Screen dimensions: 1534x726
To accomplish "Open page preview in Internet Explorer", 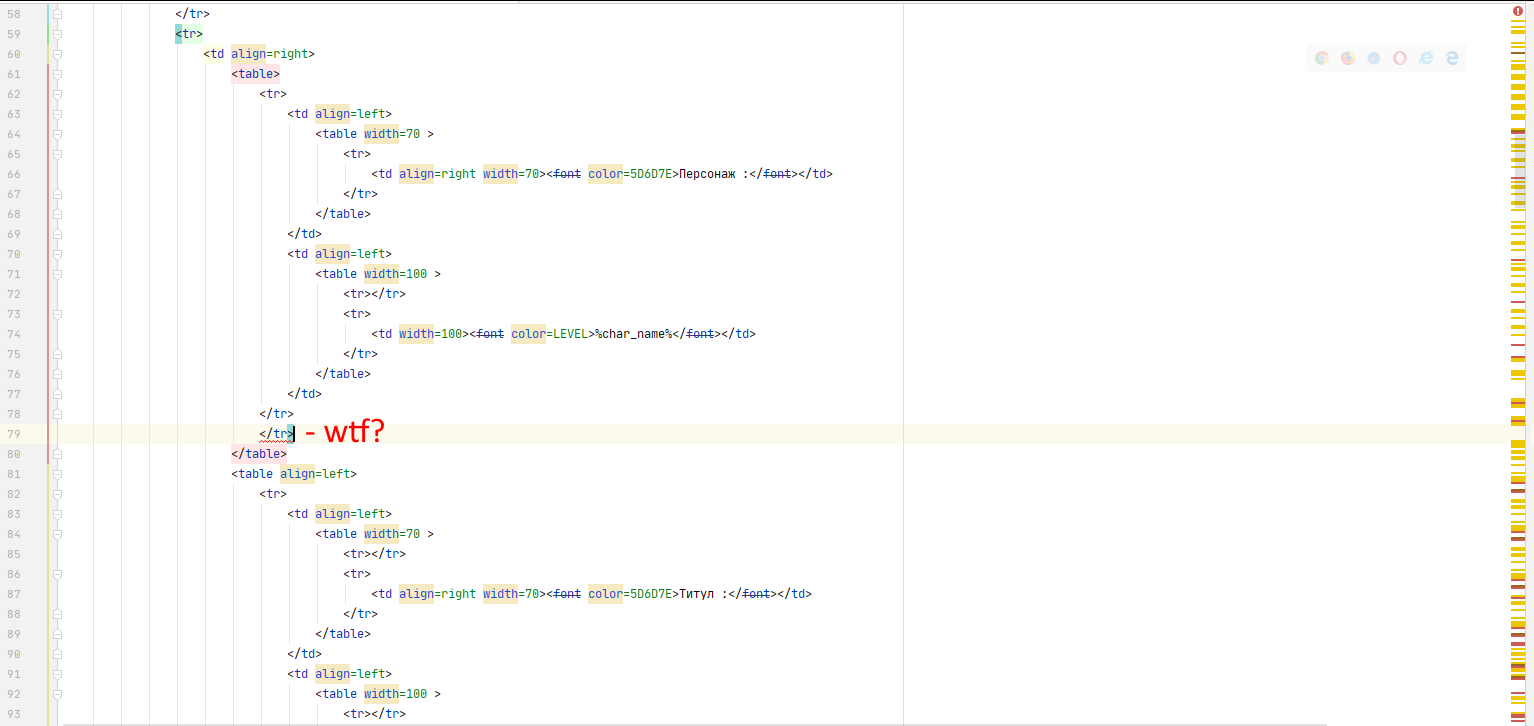I will pos(1426,58).
